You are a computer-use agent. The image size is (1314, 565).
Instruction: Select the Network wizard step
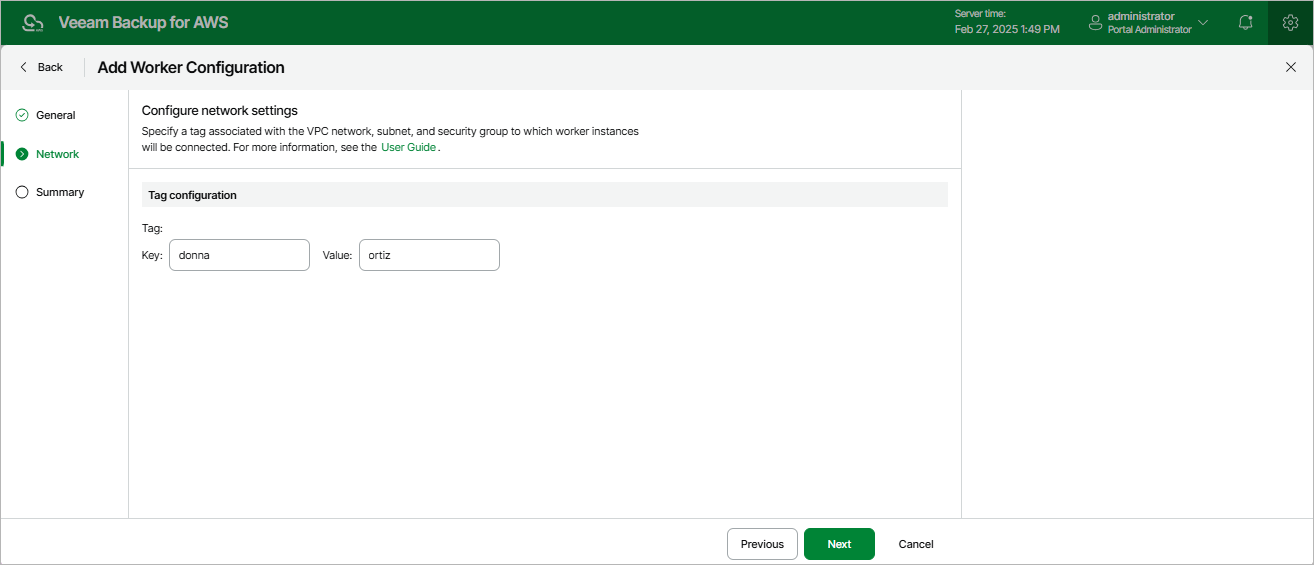[x=57, y=154]
